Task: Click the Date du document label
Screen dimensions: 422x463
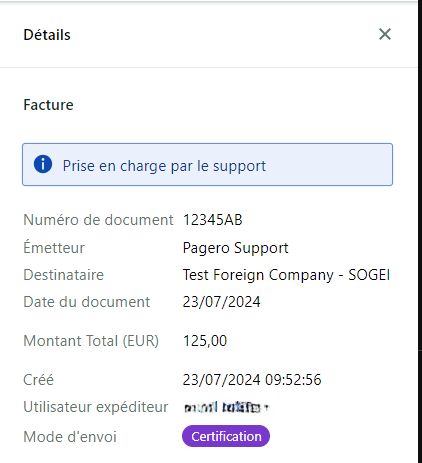Action: point(87,302)
